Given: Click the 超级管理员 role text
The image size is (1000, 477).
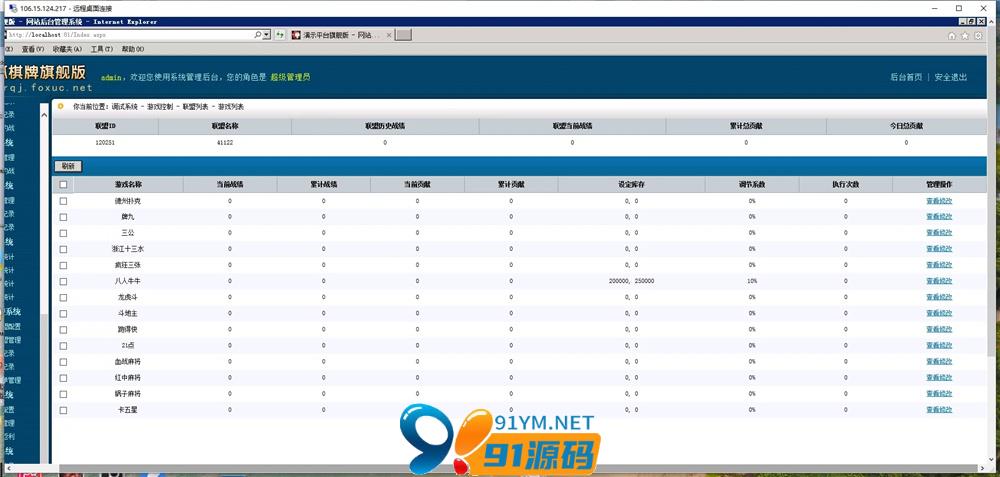Looking at the screenshot, I should click(290, 77).
